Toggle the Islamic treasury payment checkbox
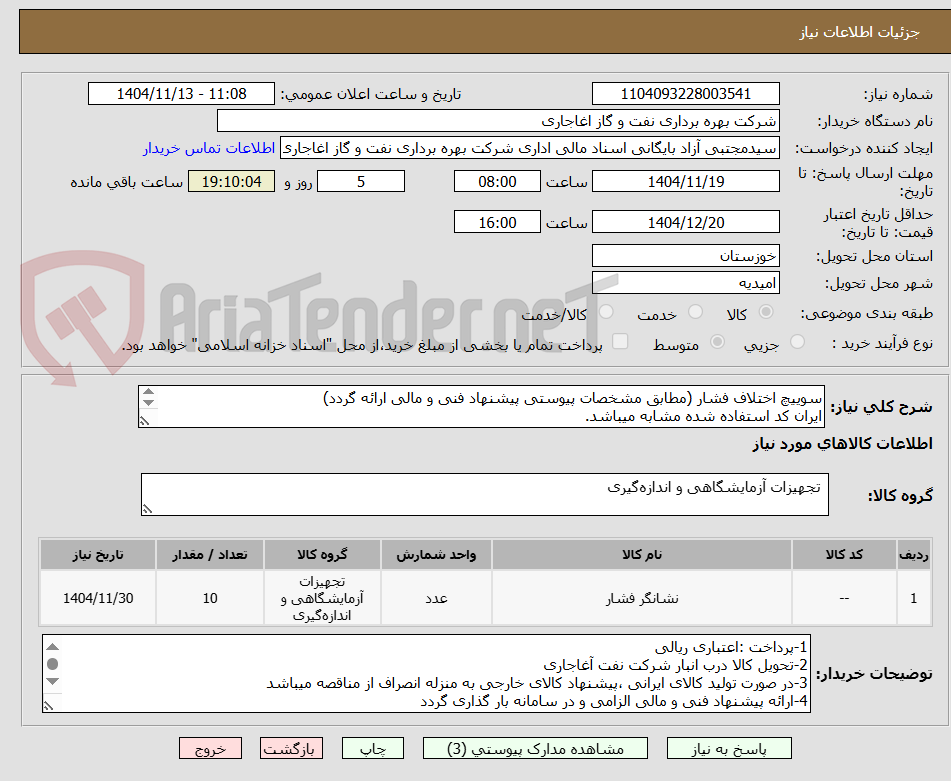 [620, 341]
